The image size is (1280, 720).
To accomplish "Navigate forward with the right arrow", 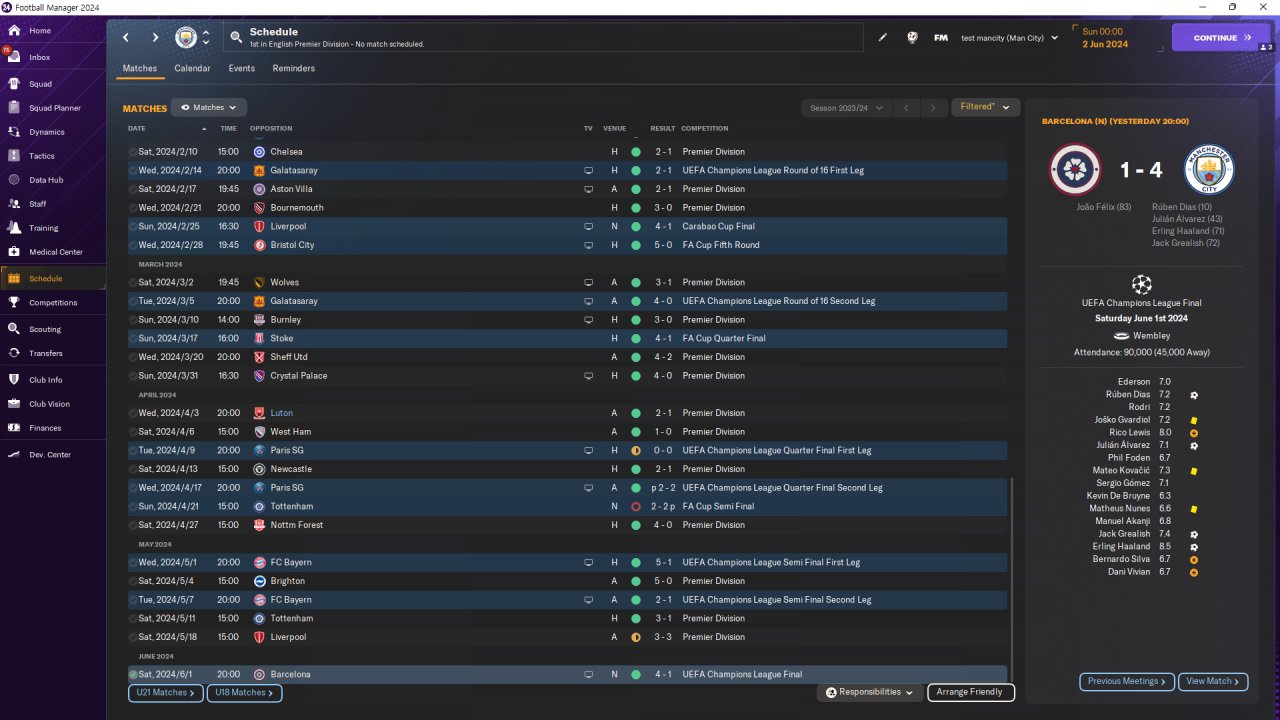I will coord(155,38).
